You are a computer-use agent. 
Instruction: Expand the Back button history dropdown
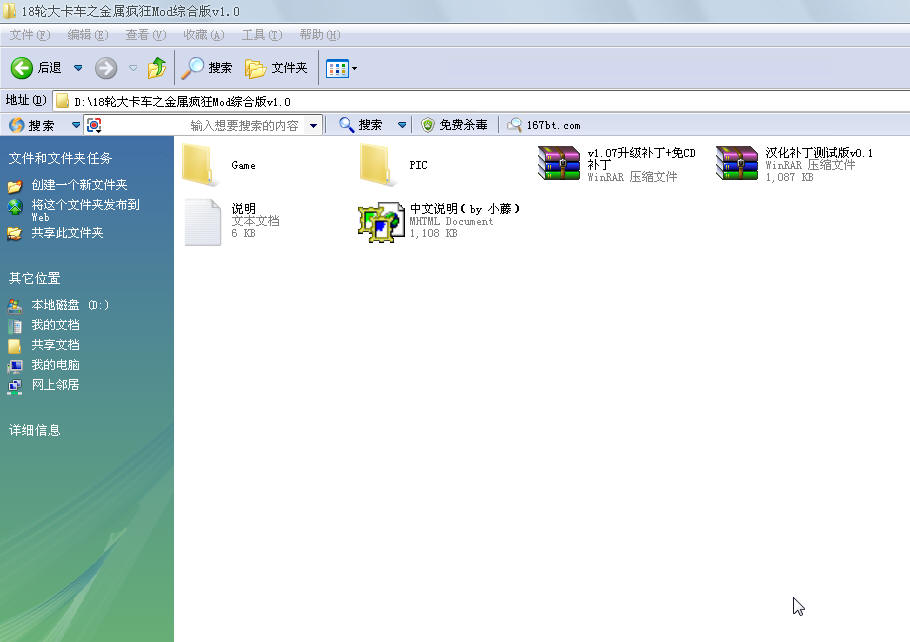coord(78,68)
